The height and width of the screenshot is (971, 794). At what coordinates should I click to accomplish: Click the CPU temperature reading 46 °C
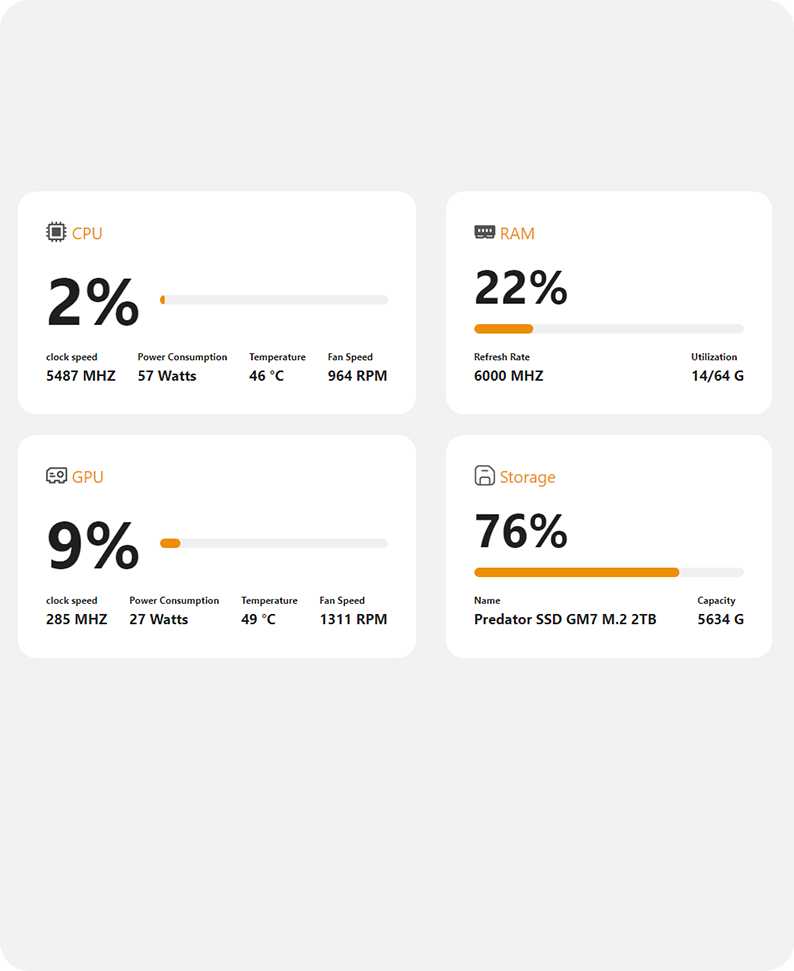[x=267, y=376]
